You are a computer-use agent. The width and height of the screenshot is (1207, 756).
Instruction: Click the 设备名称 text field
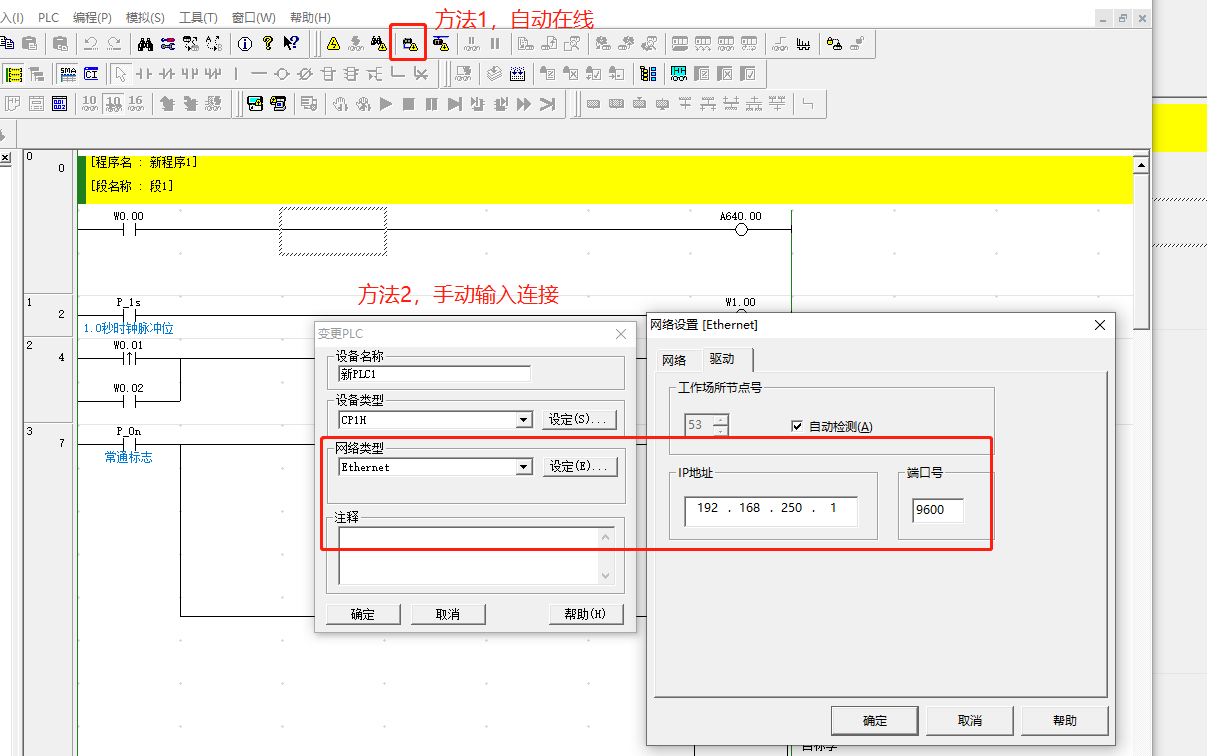435,374
